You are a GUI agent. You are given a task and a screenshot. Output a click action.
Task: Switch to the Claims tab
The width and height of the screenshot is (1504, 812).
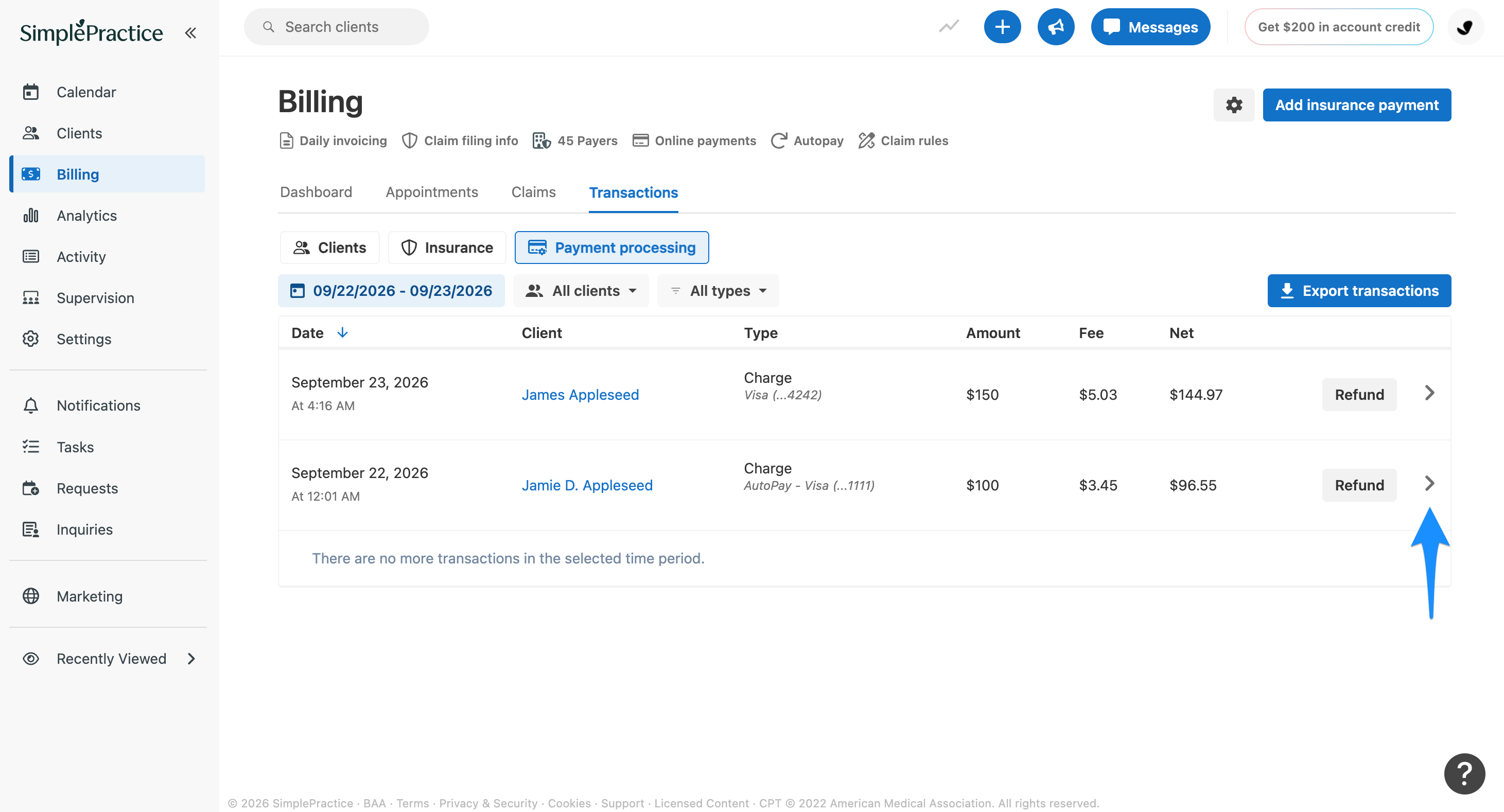click(x=533, y=192)
